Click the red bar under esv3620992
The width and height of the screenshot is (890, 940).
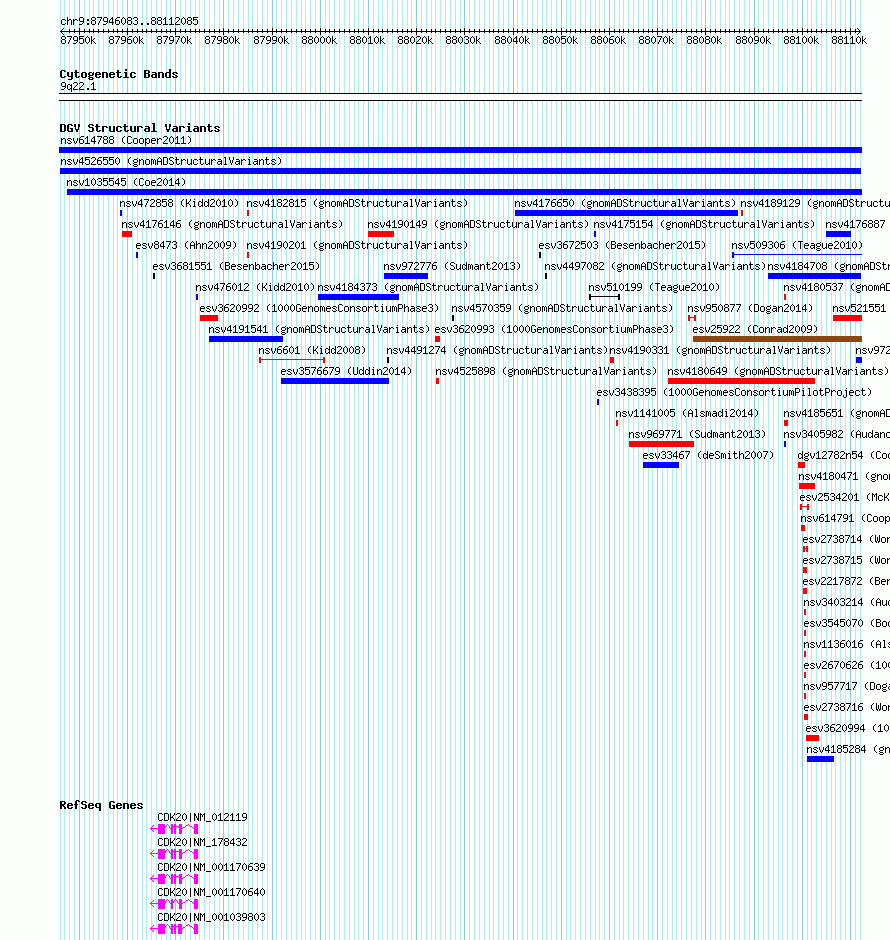(209, 318)
